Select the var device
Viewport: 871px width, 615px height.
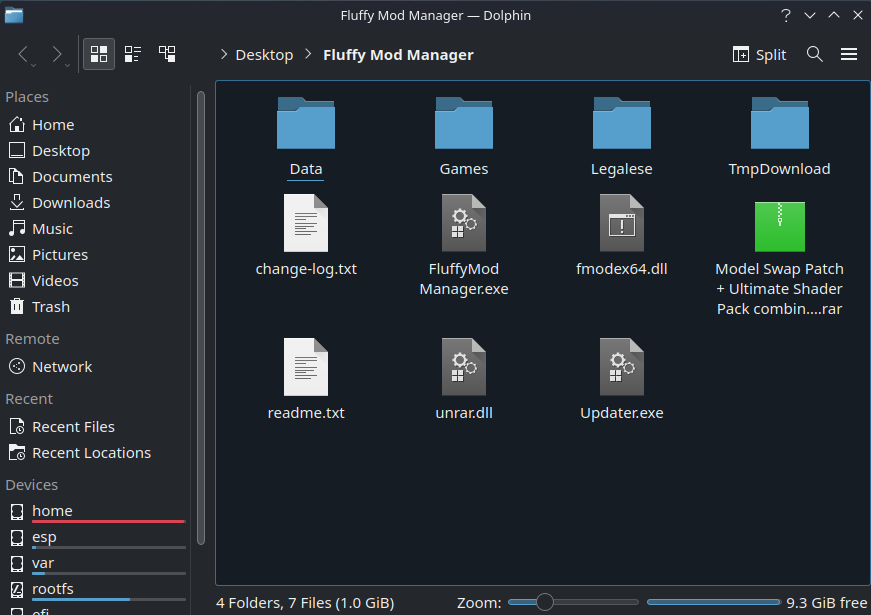96,564
